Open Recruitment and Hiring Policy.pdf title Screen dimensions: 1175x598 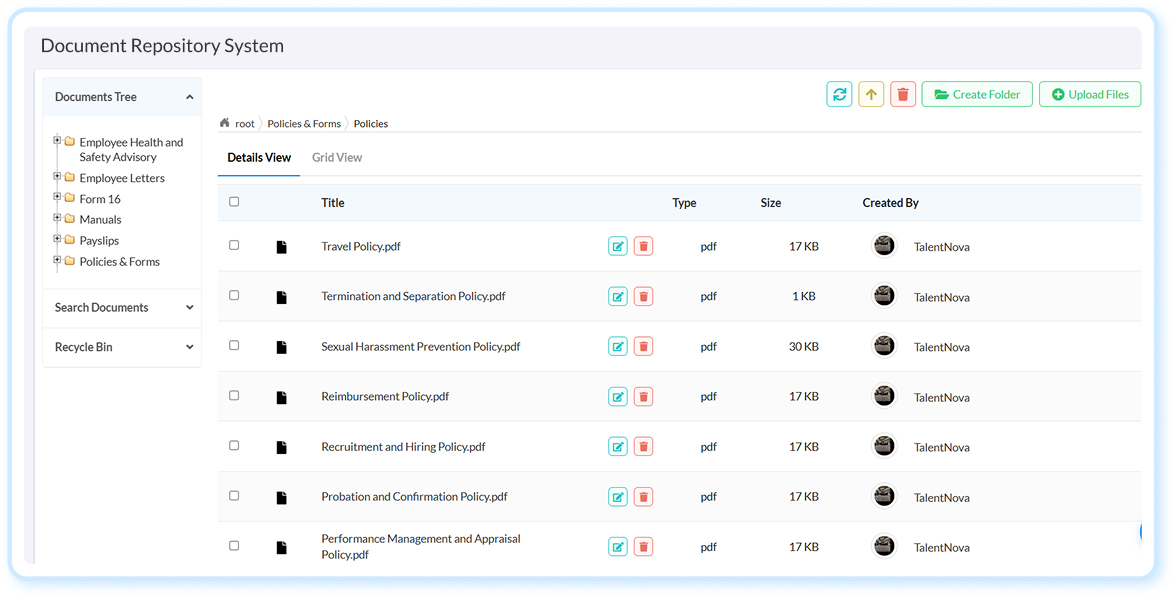coord(403,447)
